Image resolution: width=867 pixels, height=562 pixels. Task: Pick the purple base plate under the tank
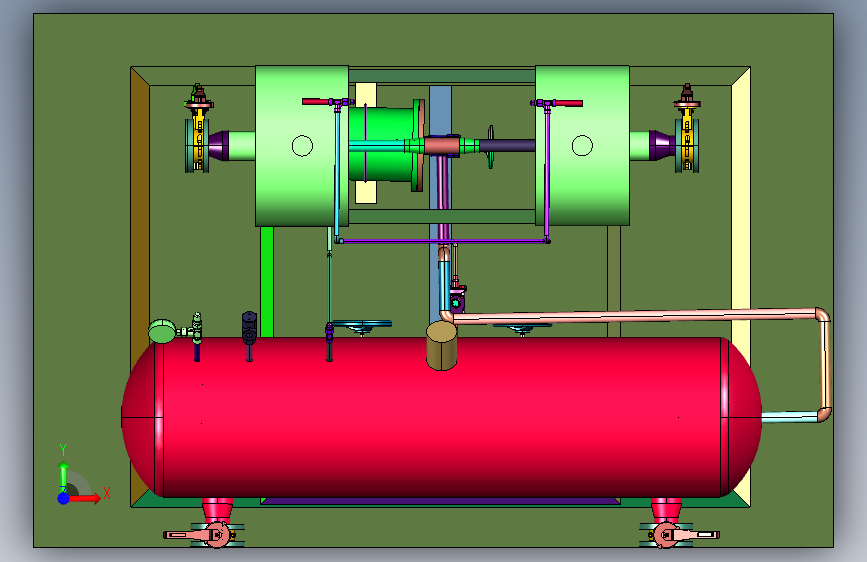[x=440, y=501]
